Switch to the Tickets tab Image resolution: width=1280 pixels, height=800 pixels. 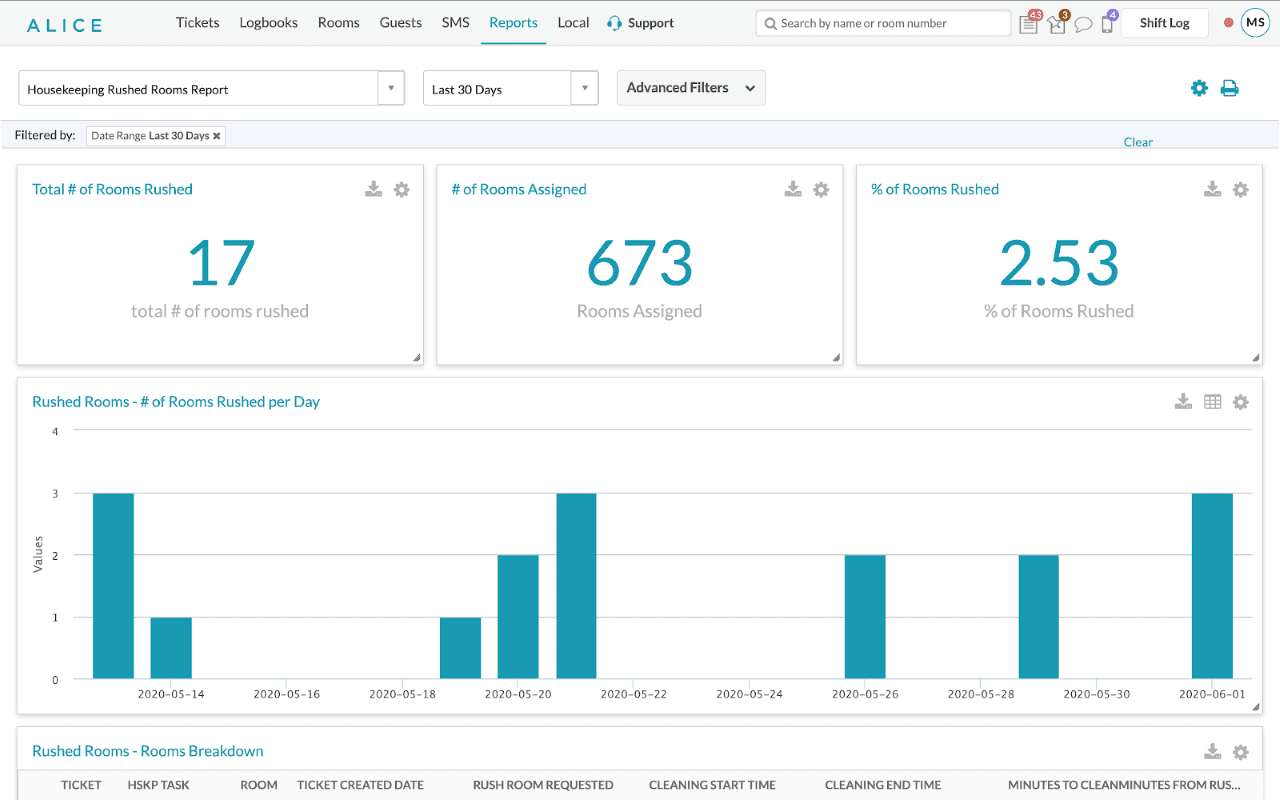197,23
